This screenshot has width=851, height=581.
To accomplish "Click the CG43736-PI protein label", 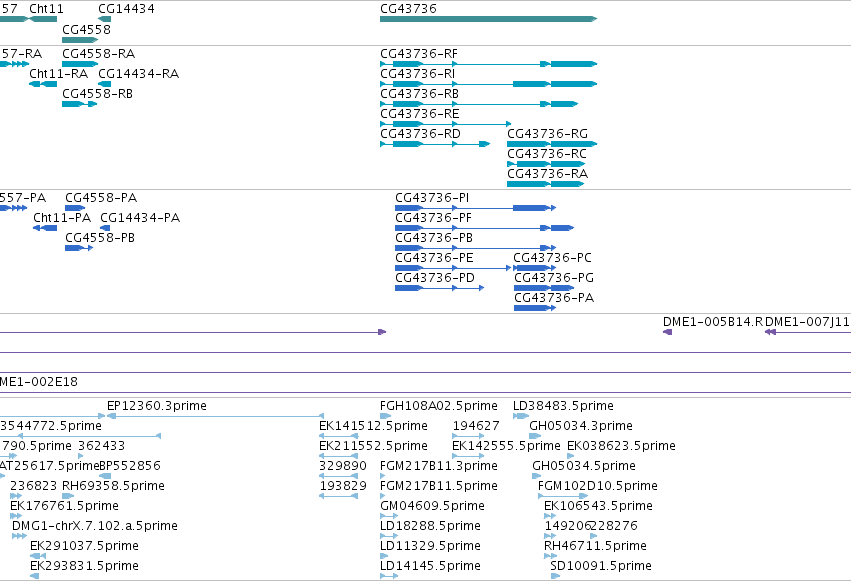I will pos(432,197).
